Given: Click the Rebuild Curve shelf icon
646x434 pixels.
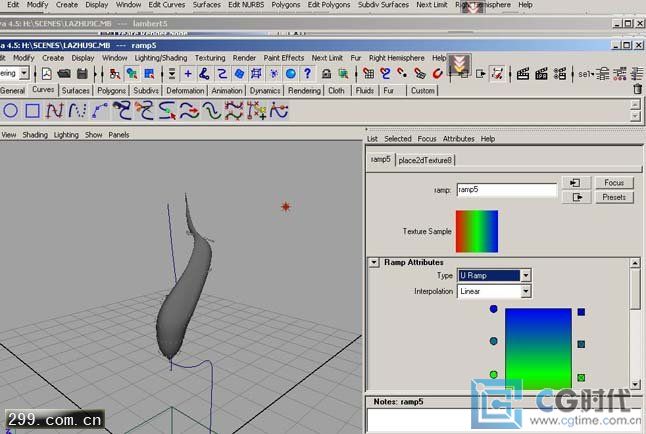Looking at the screenshot, I should 234,111.
